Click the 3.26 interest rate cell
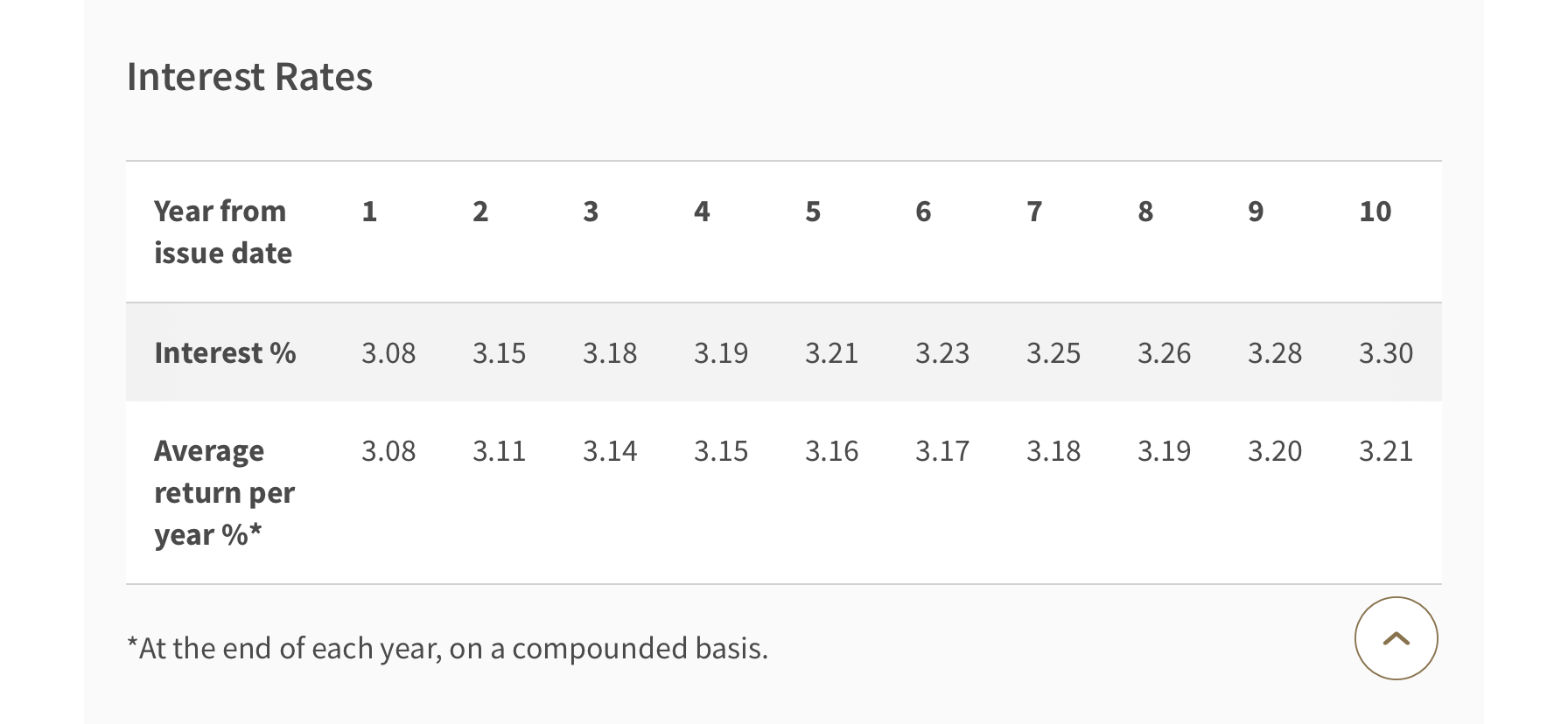This screenshot has height=724, width=1568. coord(1164,353)
